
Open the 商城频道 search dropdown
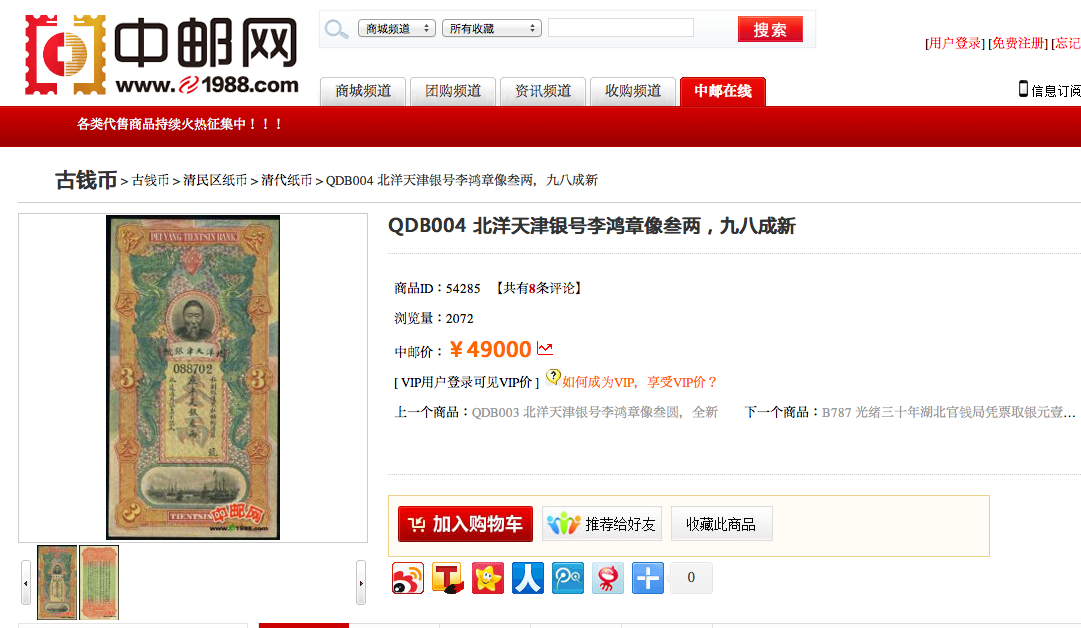click(x=397, y=28)
